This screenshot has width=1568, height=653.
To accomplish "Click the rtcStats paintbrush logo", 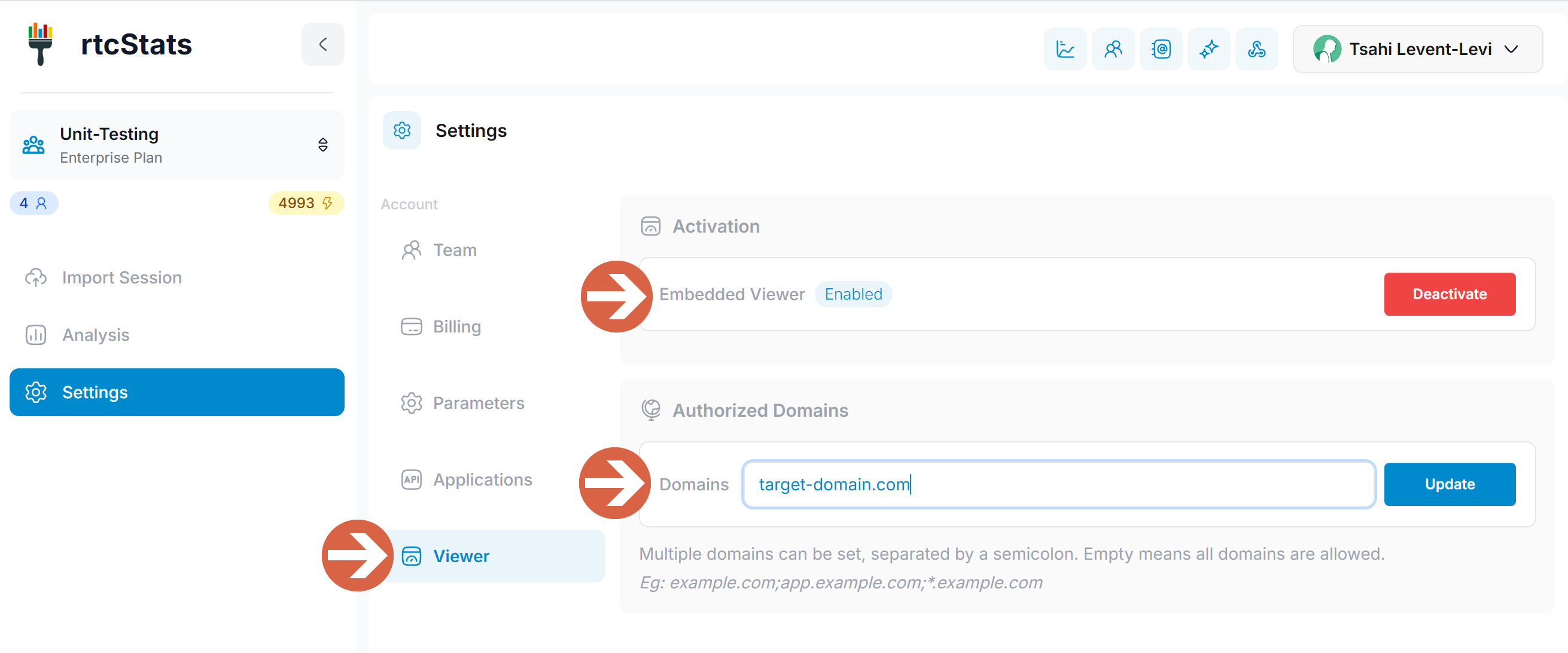I will [x=40, y=44].
